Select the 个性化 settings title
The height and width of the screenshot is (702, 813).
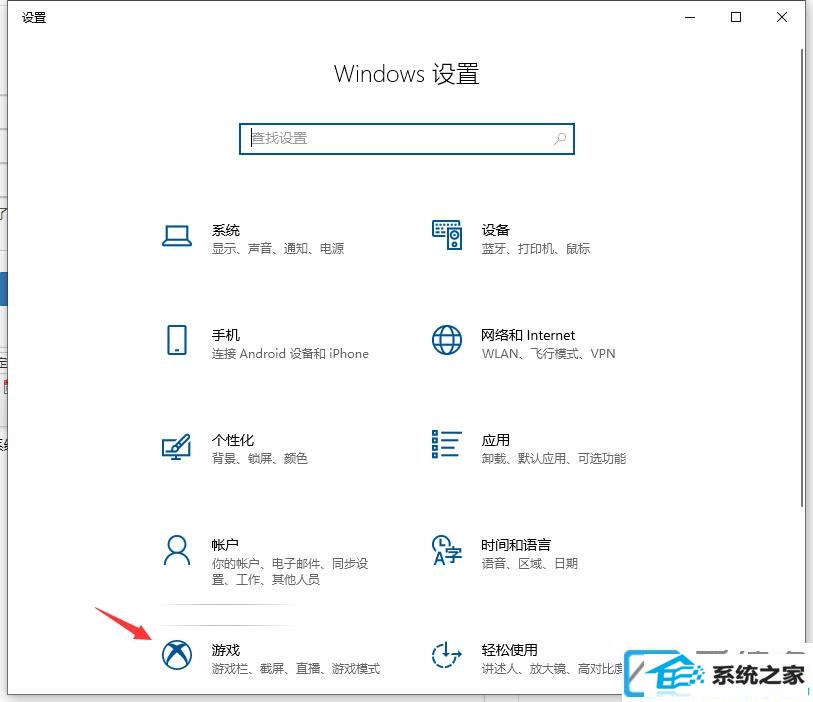coord(233,440)
